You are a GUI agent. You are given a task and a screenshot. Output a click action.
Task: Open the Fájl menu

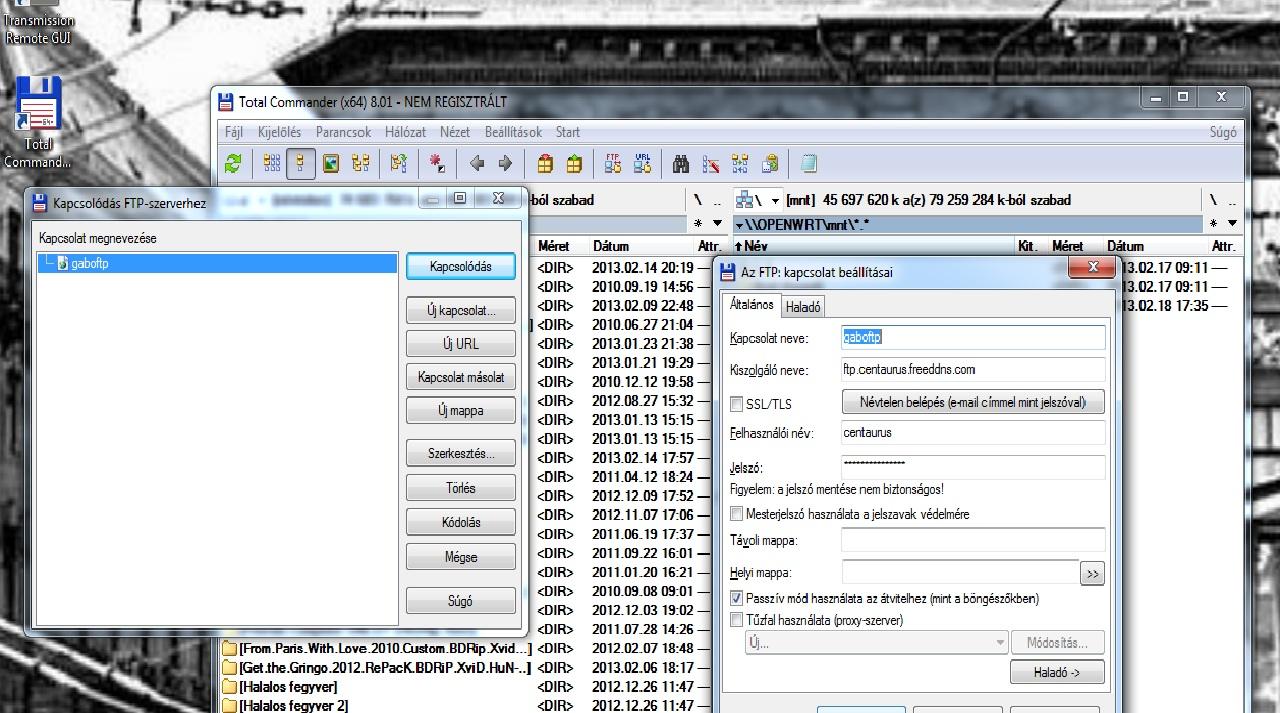point(234,132)
